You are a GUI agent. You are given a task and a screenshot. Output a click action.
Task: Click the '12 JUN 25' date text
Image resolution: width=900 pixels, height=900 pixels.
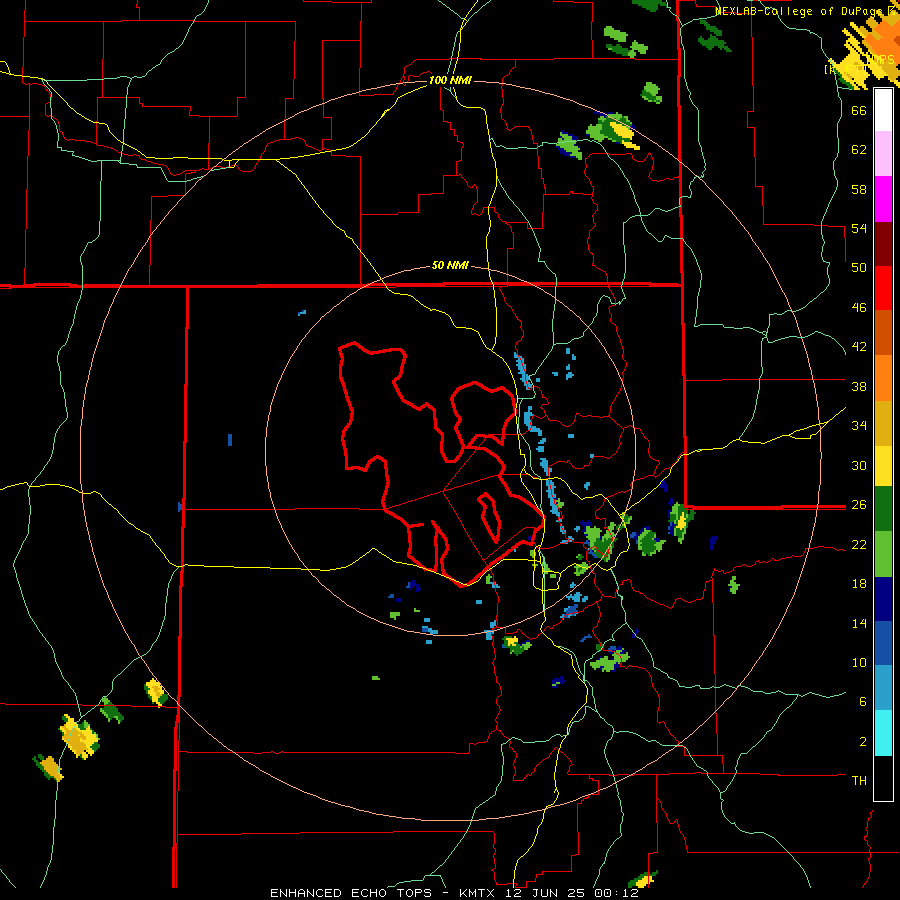coord(547,893)
